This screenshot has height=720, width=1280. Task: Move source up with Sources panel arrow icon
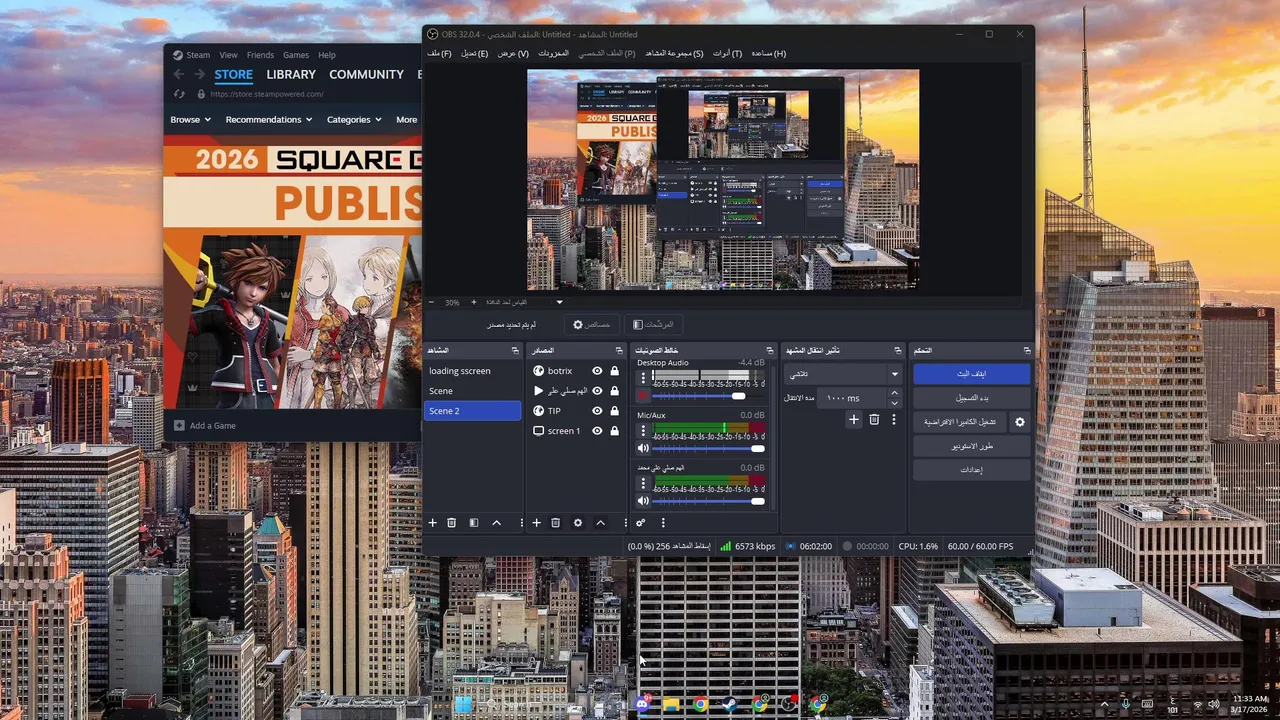(600, 523)
